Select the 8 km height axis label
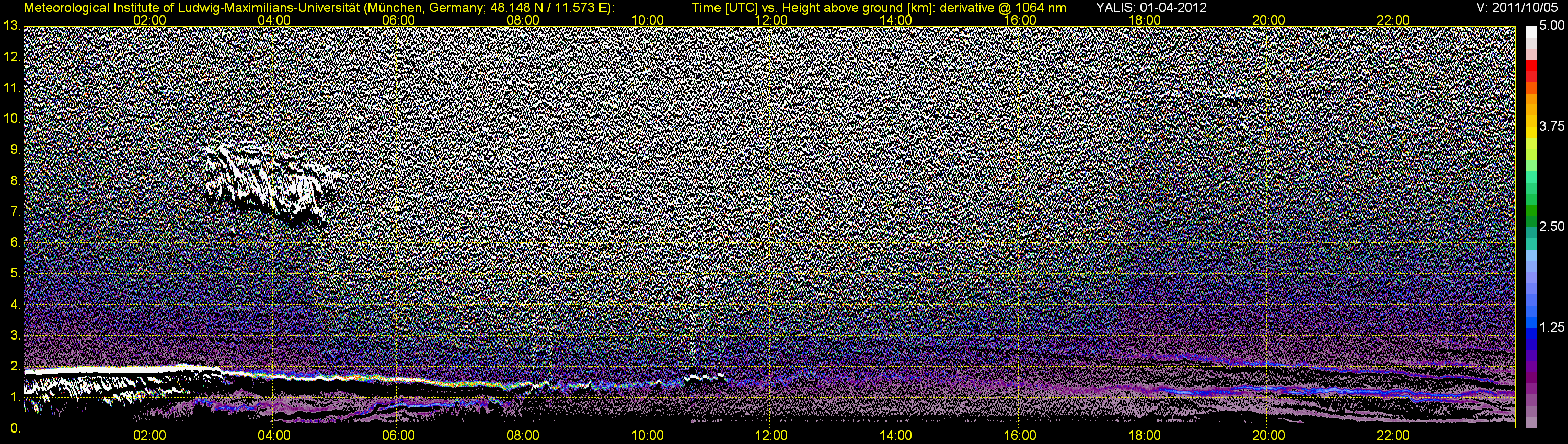The height and width of the screenshot is (444, 1568). click(x=15, y=181)
